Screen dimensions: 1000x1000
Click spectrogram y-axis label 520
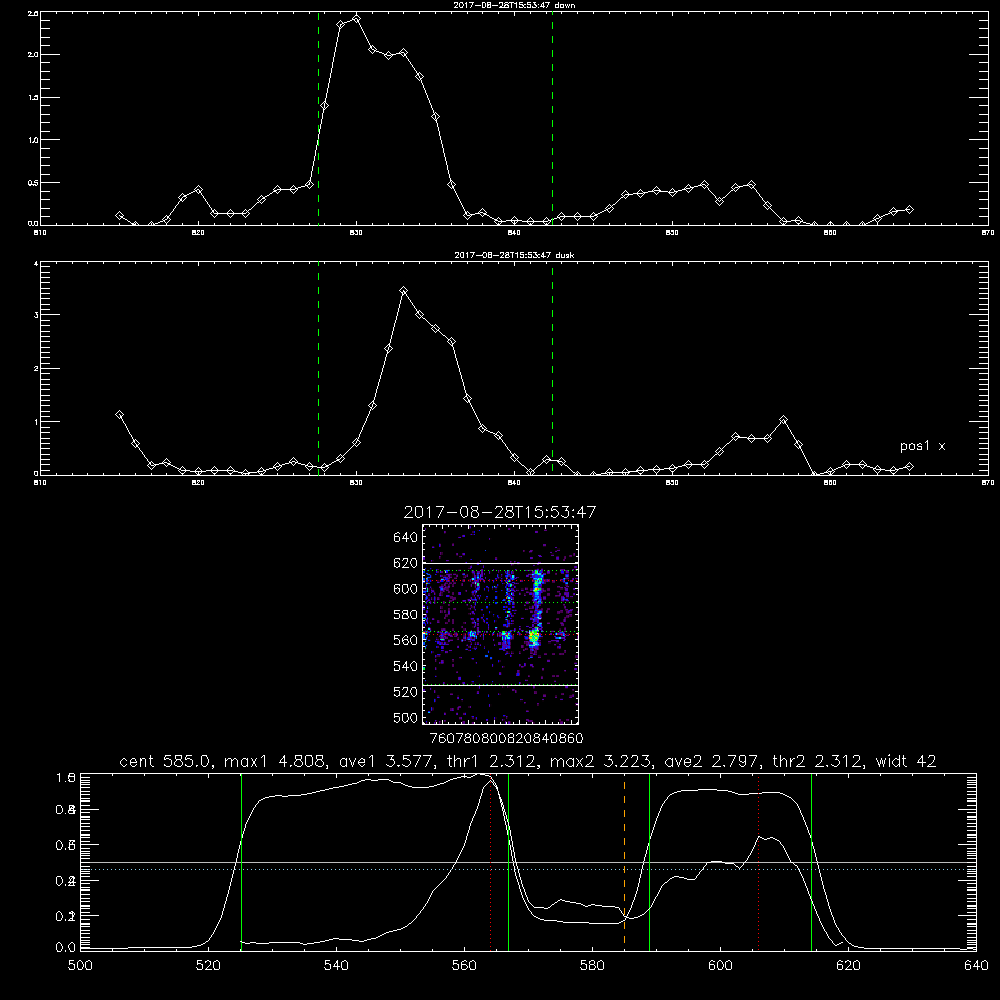click(x=406, y=692)
